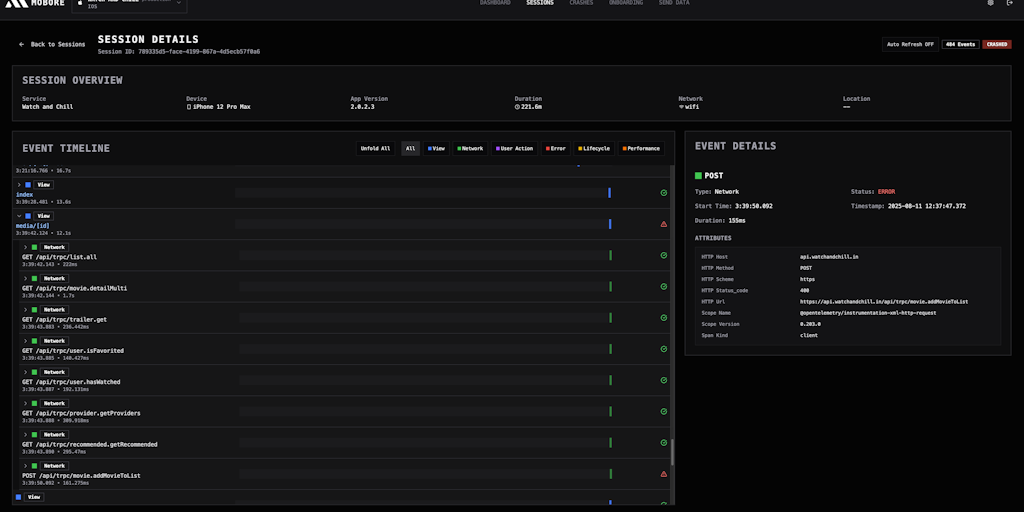This screenshot has height=512, width=1024.
Task: Switch to the Crashes tab
Action: tap(581, 3)
